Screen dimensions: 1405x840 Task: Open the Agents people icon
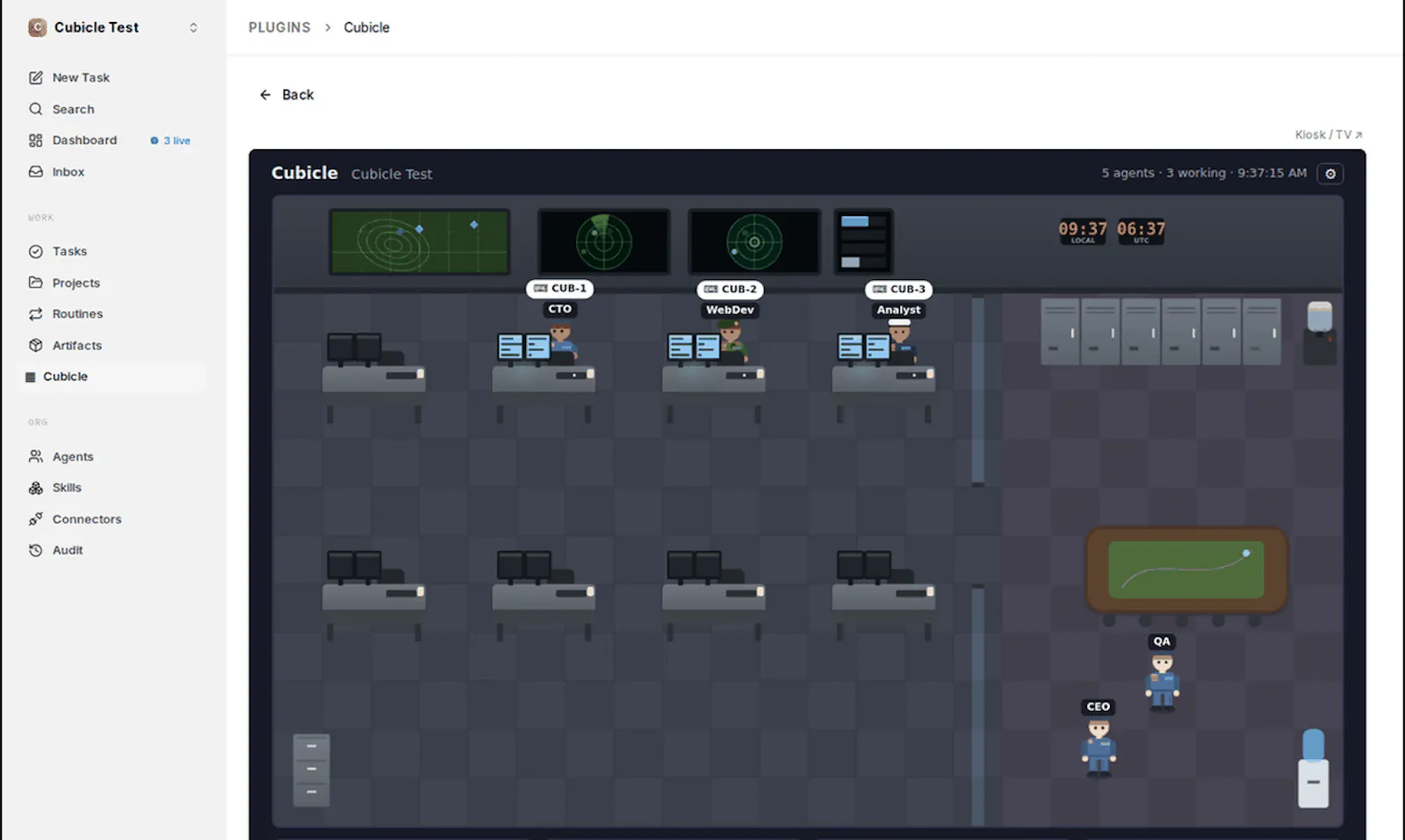(x=36, y=456)
